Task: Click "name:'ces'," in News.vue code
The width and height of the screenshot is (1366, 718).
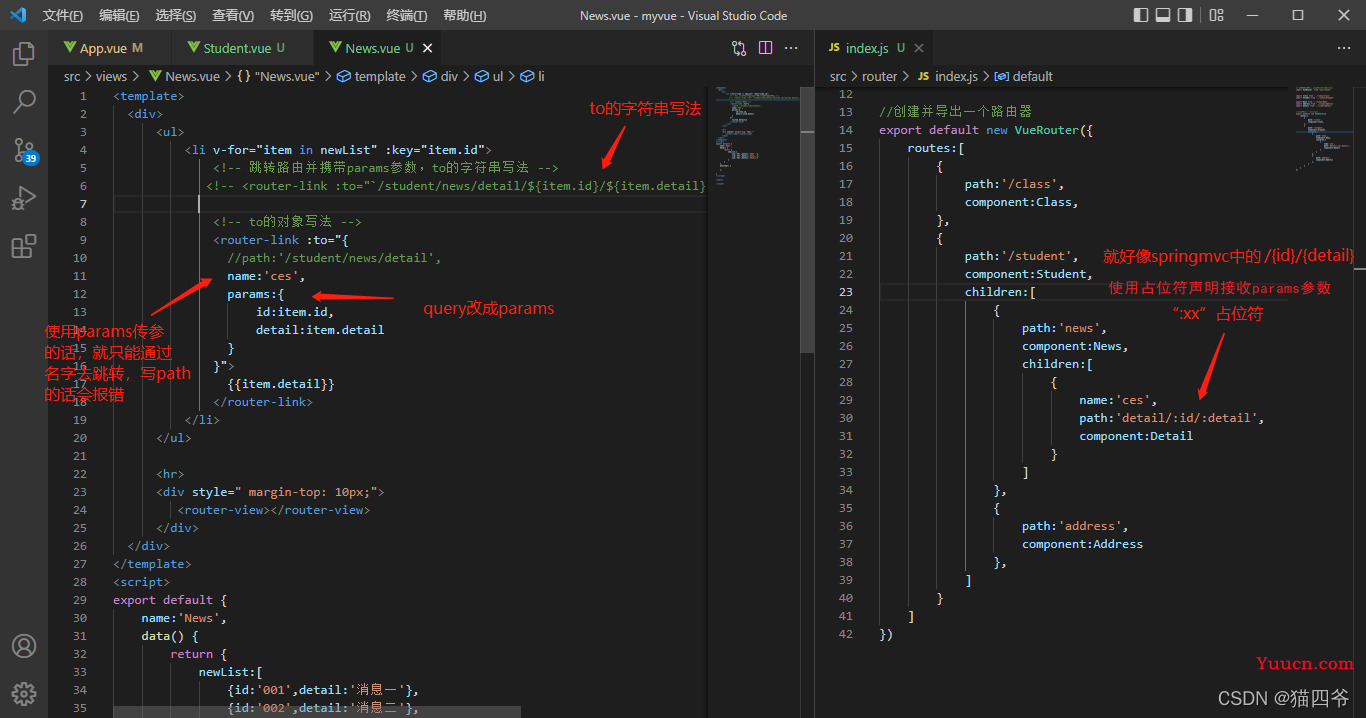Action: pos(266,276)
